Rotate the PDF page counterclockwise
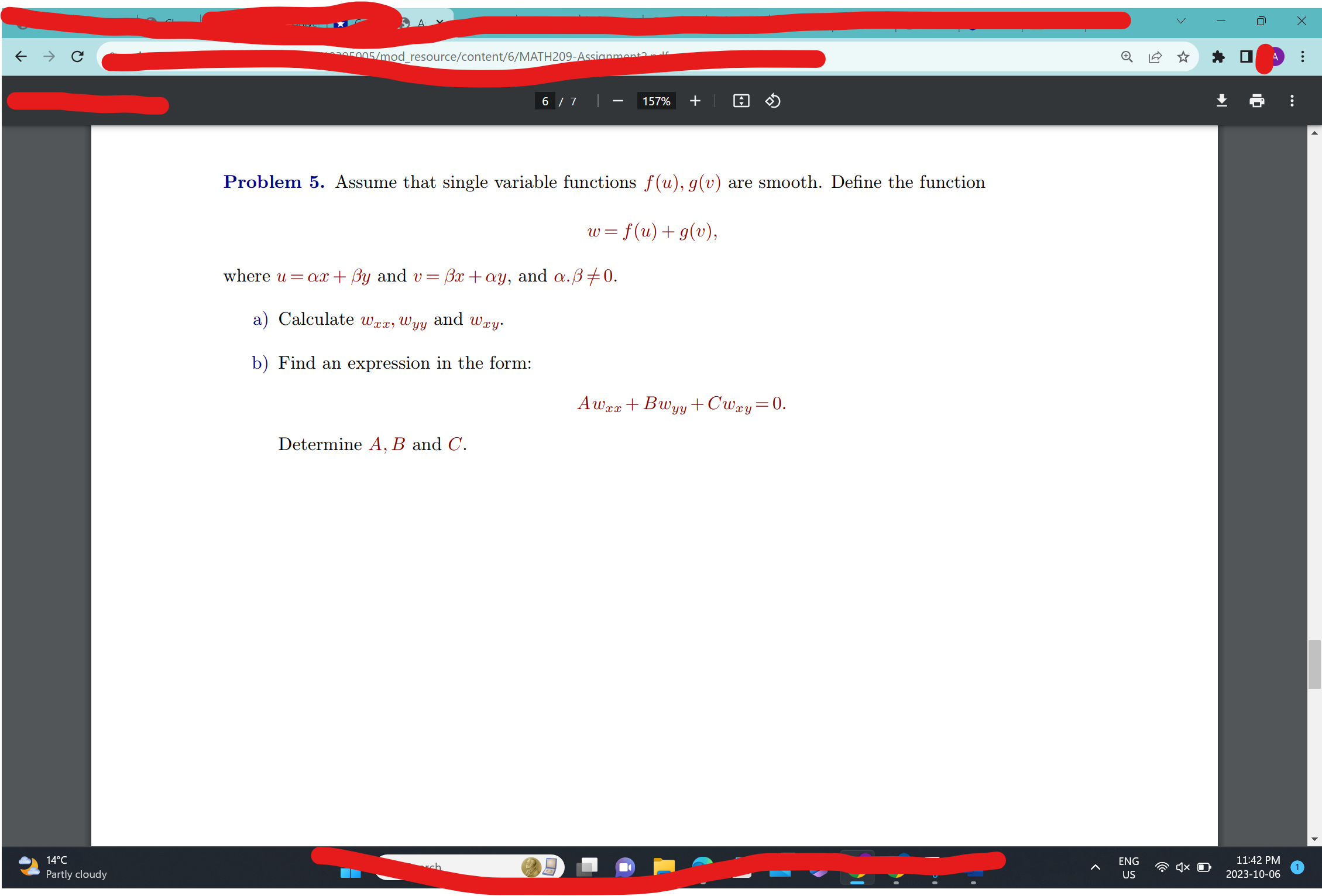This screenshot has height=896, width=1322. (x=772, y=101)
